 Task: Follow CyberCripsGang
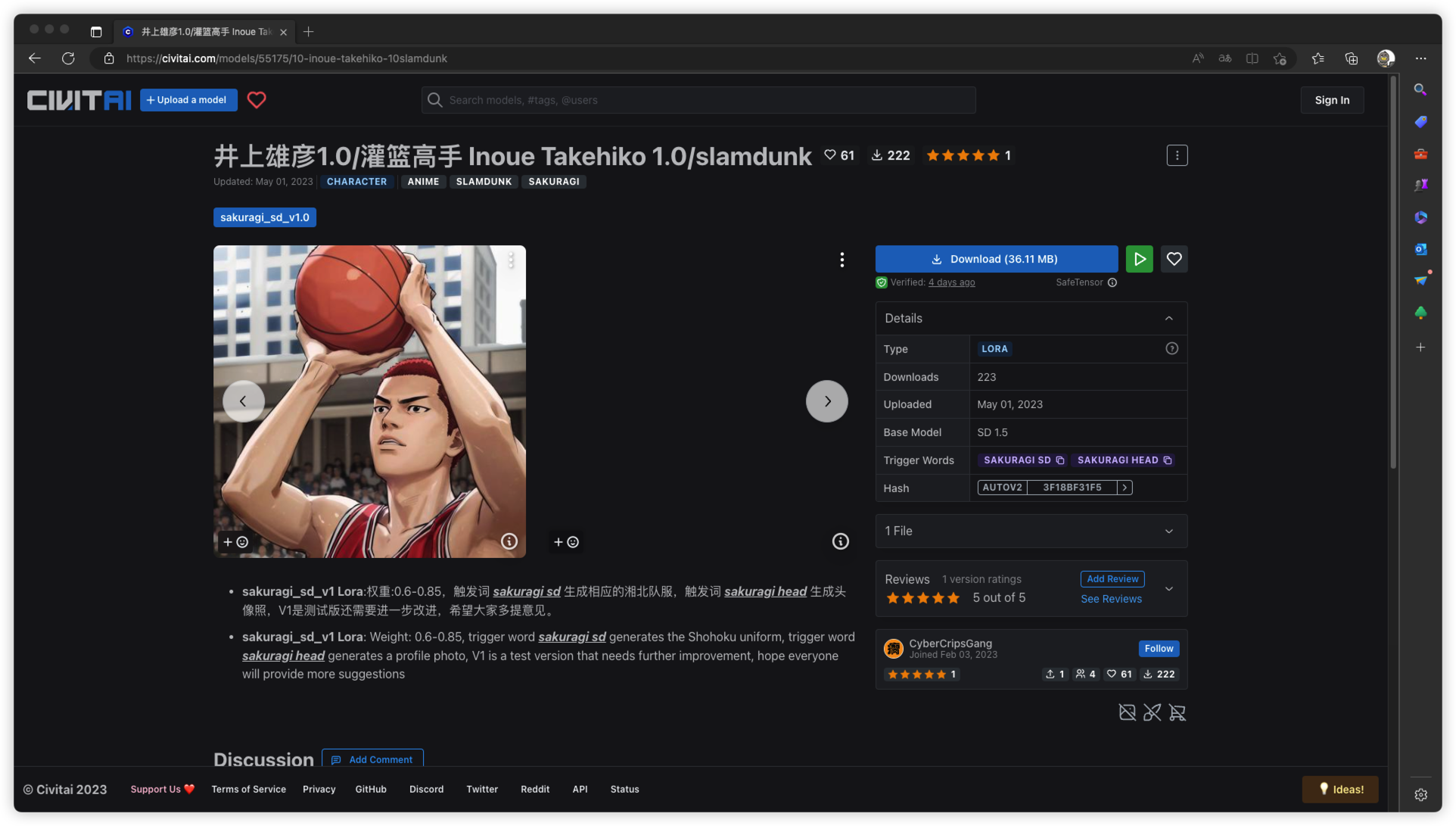[x=1159, y=649]
